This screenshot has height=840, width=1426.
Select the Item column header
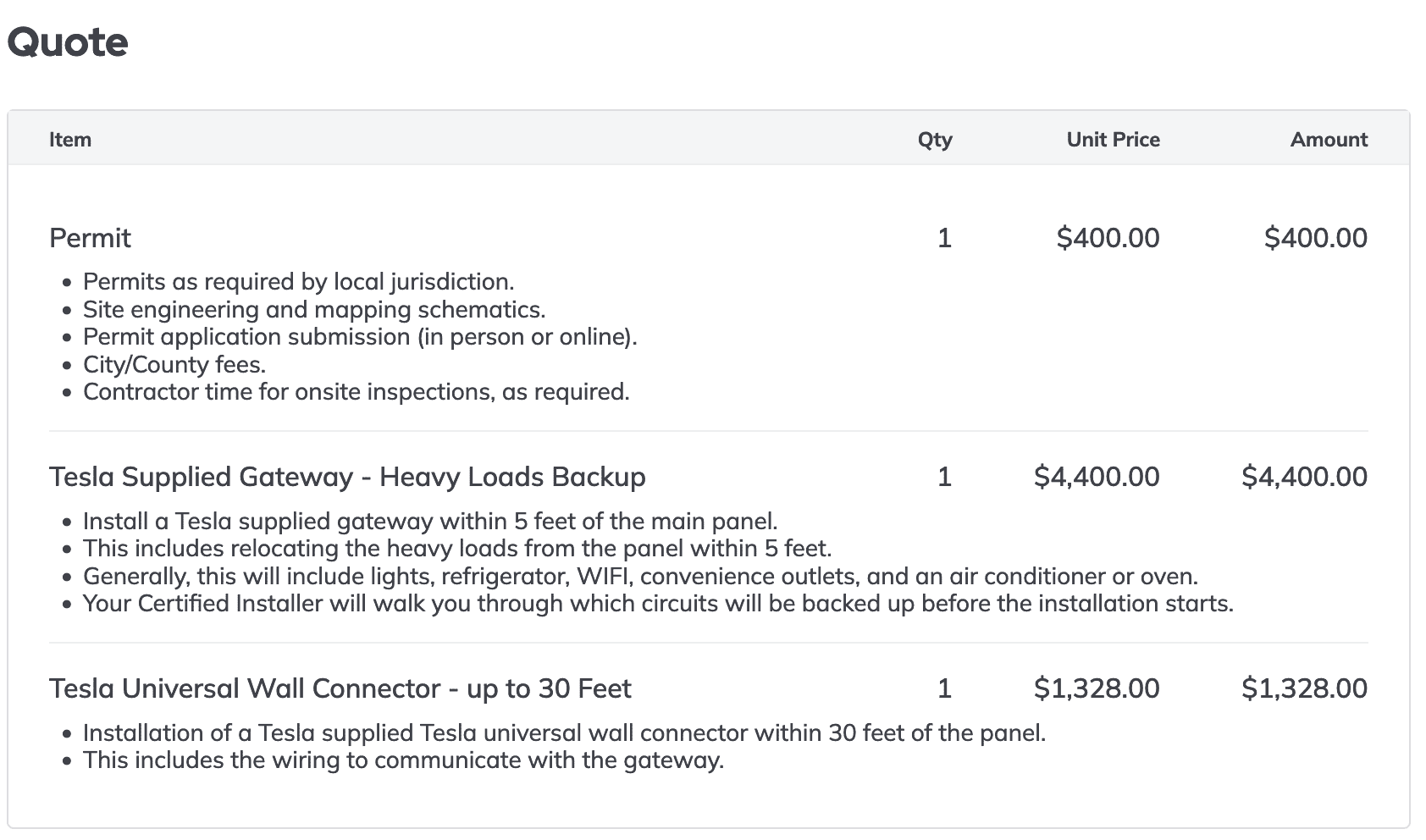click(x=70, y=140)
